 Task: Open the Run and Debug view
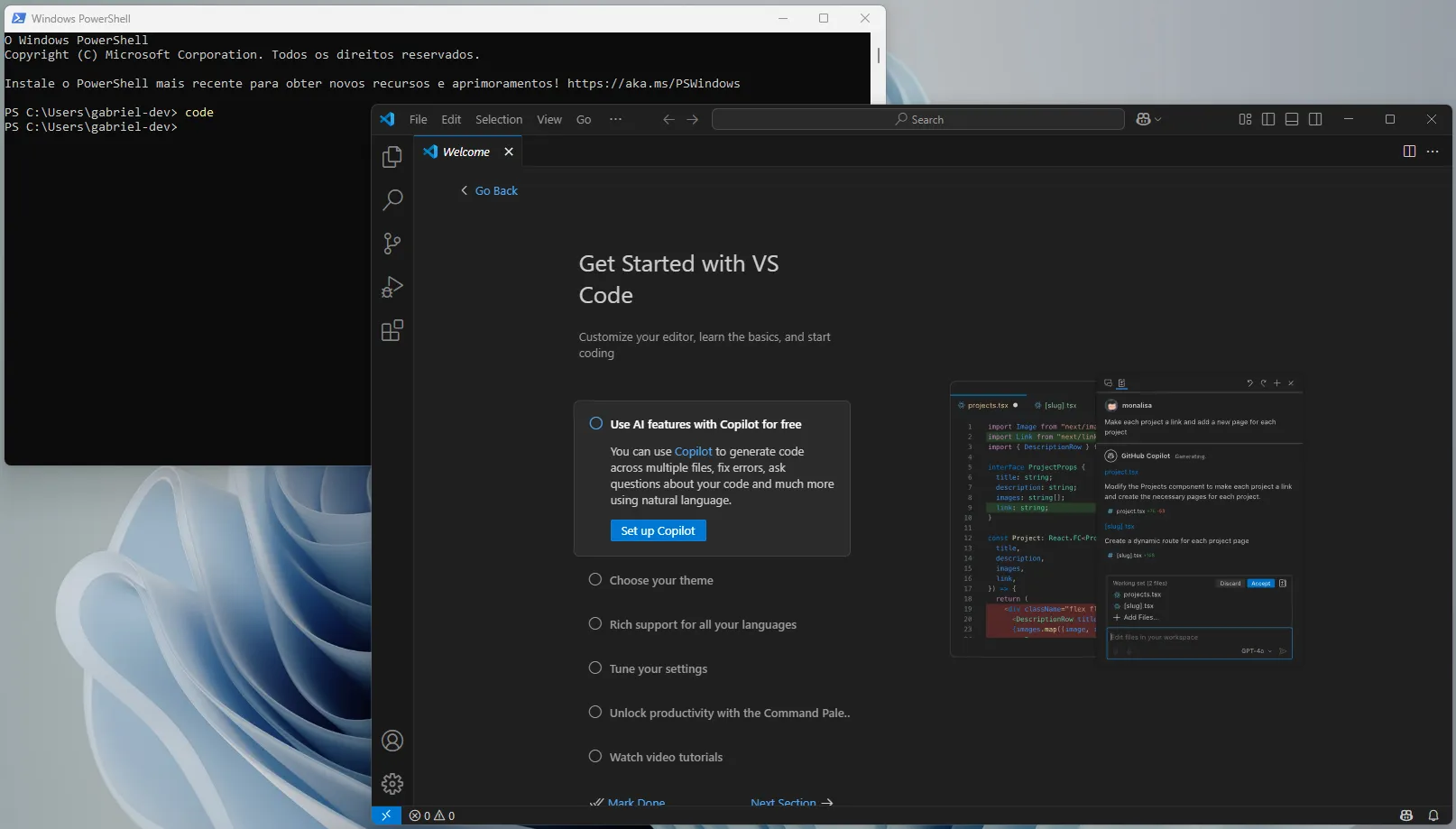(x=392, y=287)
